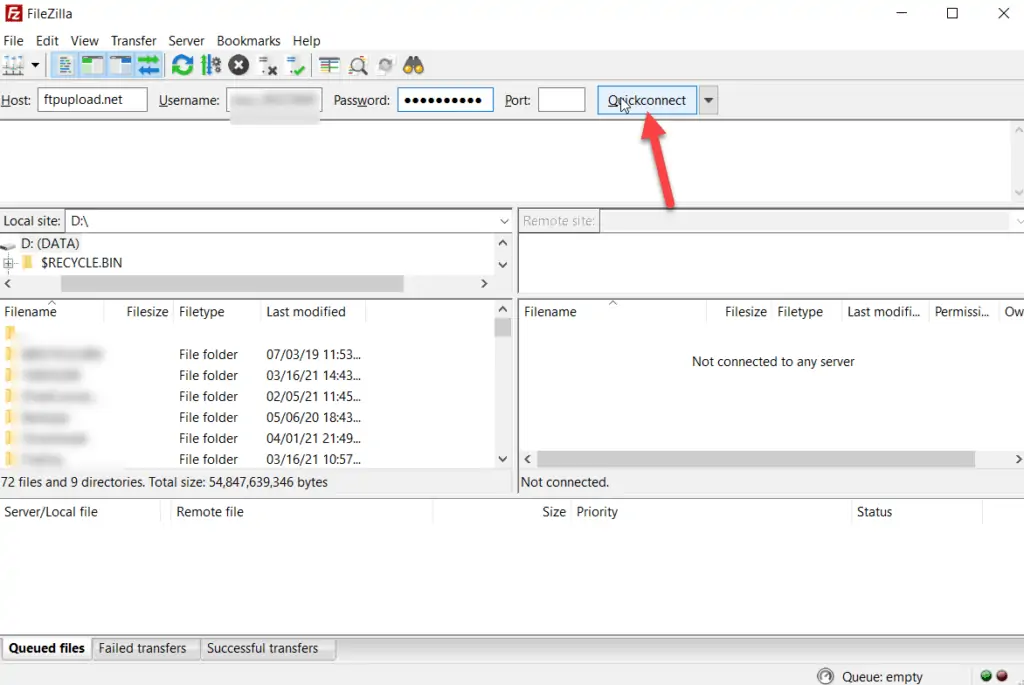The image size is (1024, 685).
Task: Toggle synchronized browsing icon
Action: [386, 65]
